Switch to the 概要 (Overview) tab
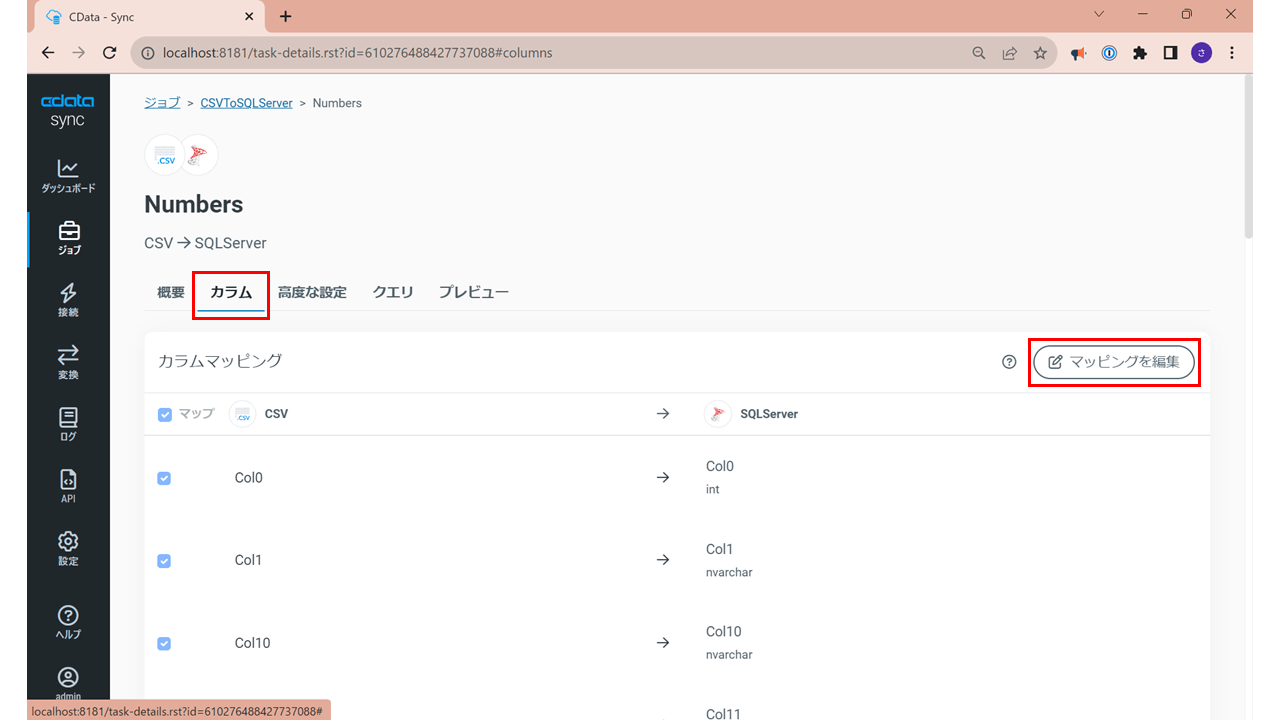Image resolution: width=1280 pixels, height=720 pixels. click(x=171, y=292)
